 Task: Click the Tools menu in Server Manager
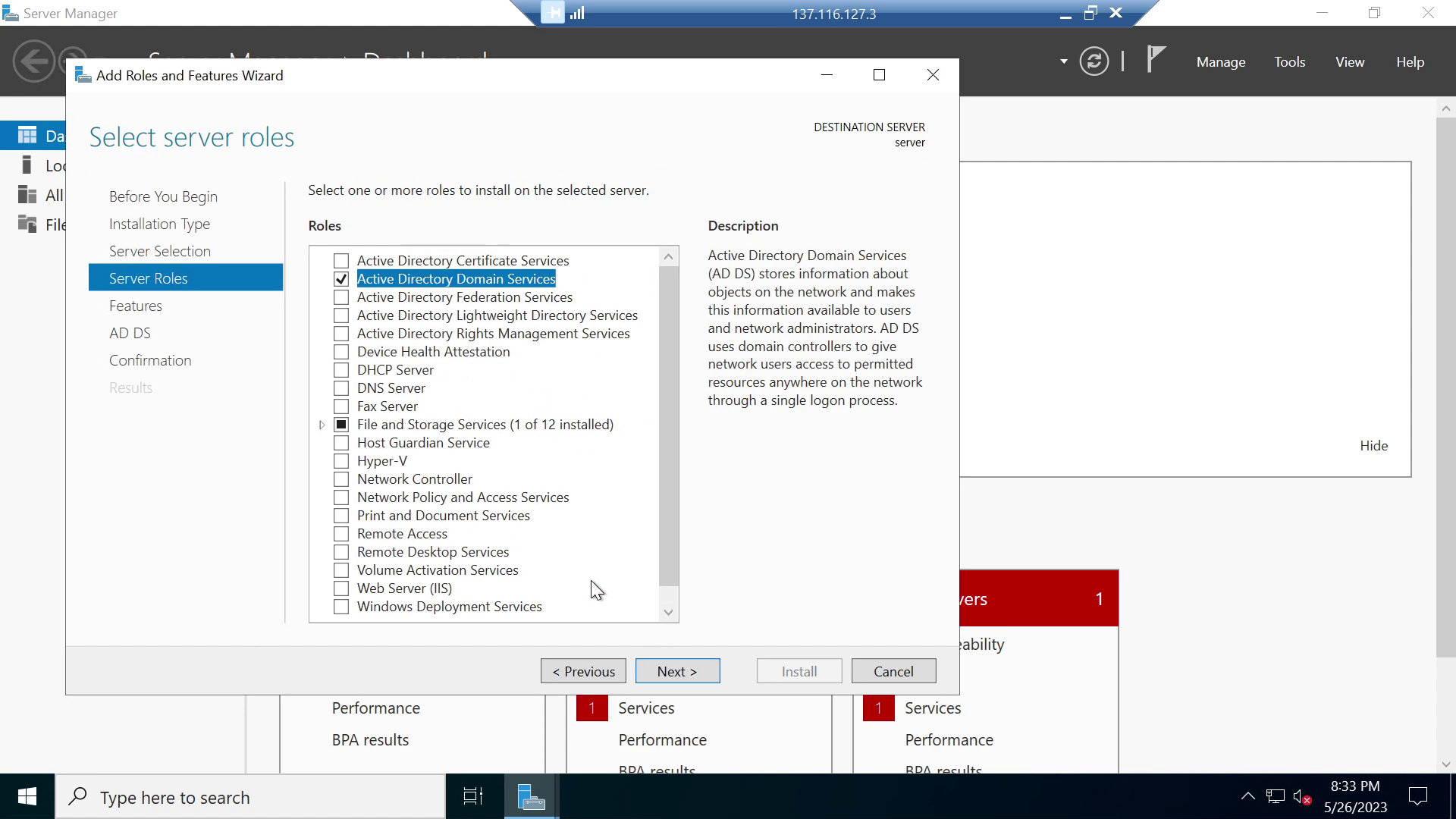pyautogui.click(x=1290, y=61)
